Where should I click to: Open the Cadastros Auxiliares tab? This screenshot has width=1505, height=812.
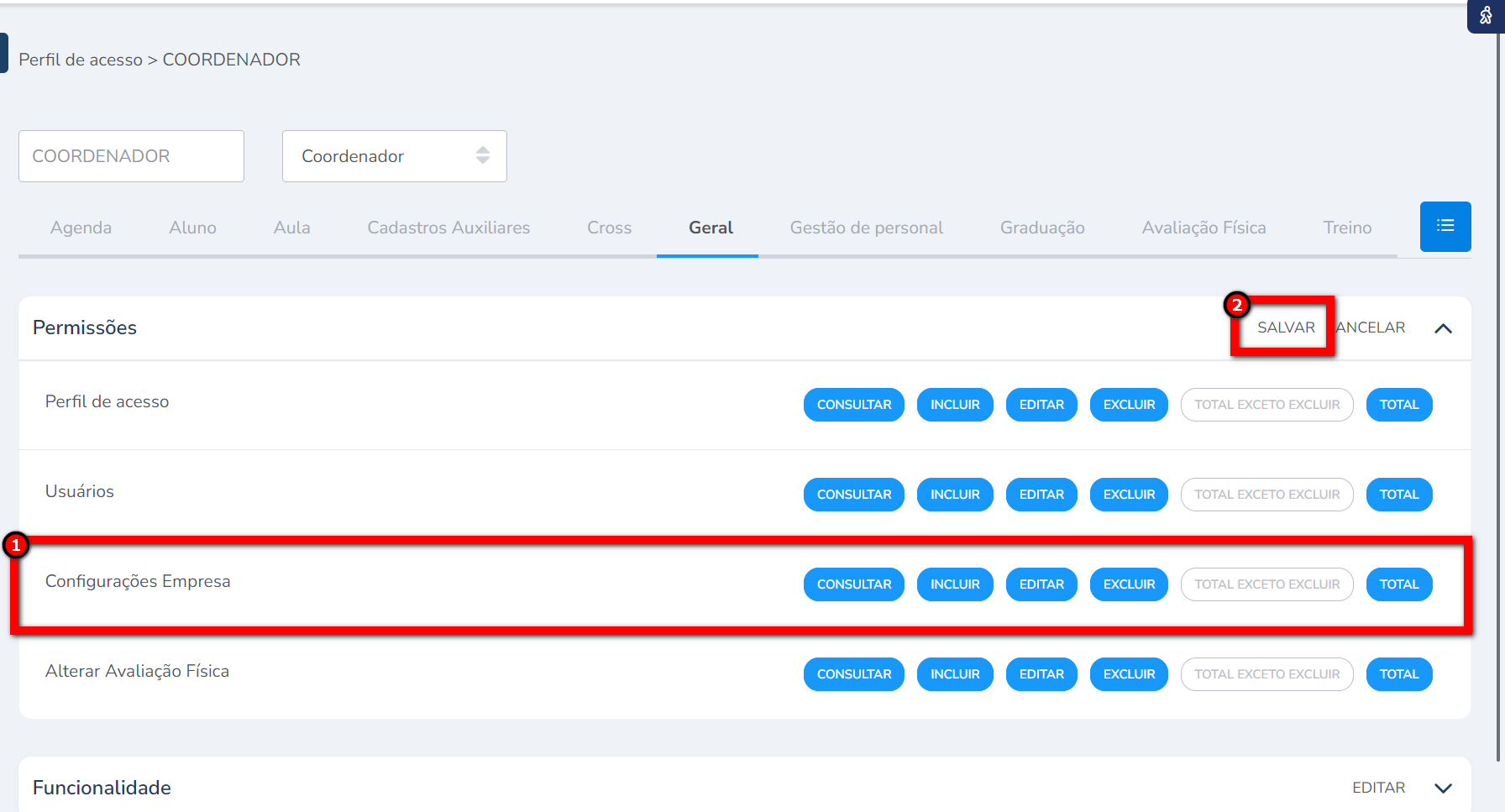click(x=448, y=228)
